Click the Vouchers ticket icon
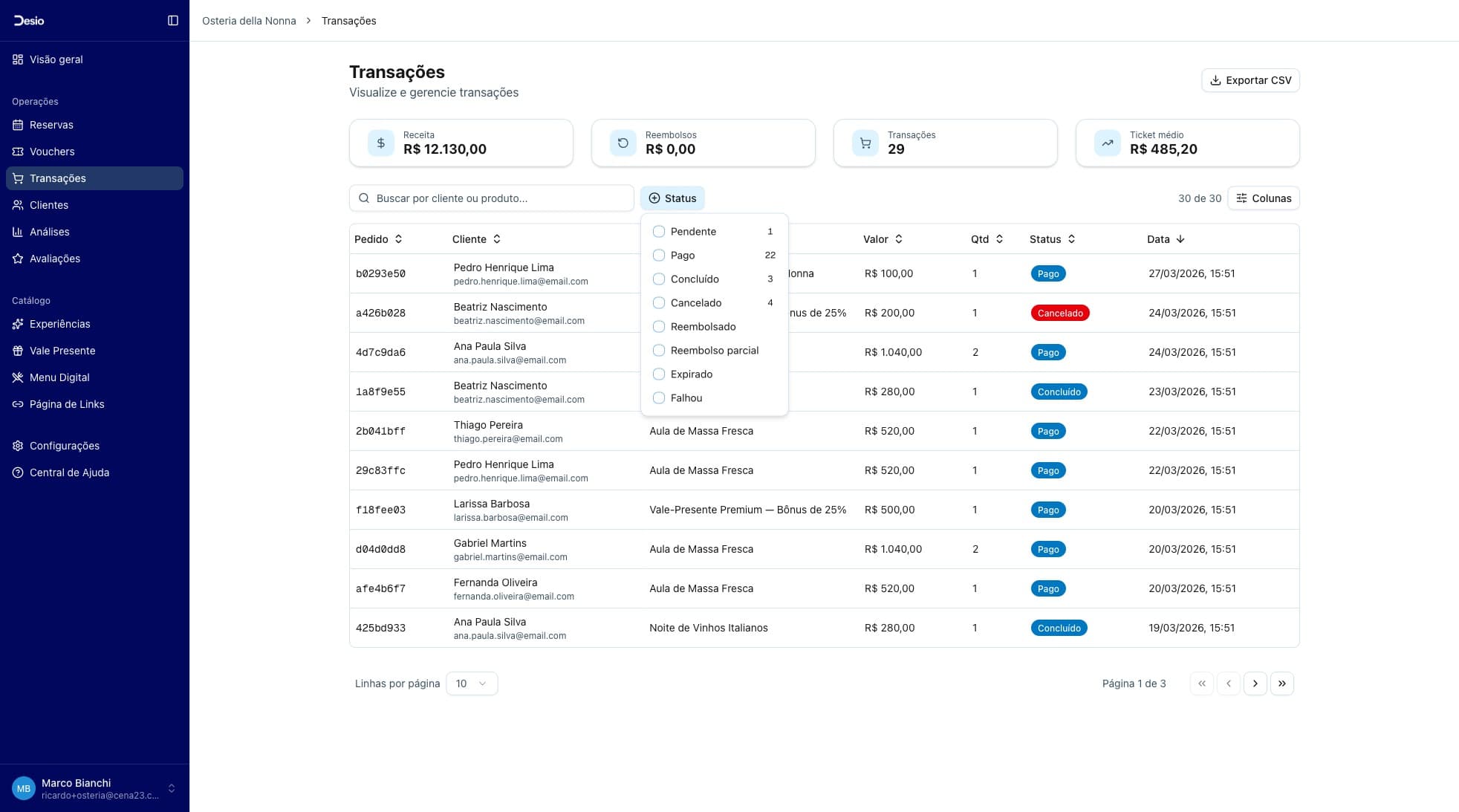Screen dimensions: 1459x812 [18, 152]
